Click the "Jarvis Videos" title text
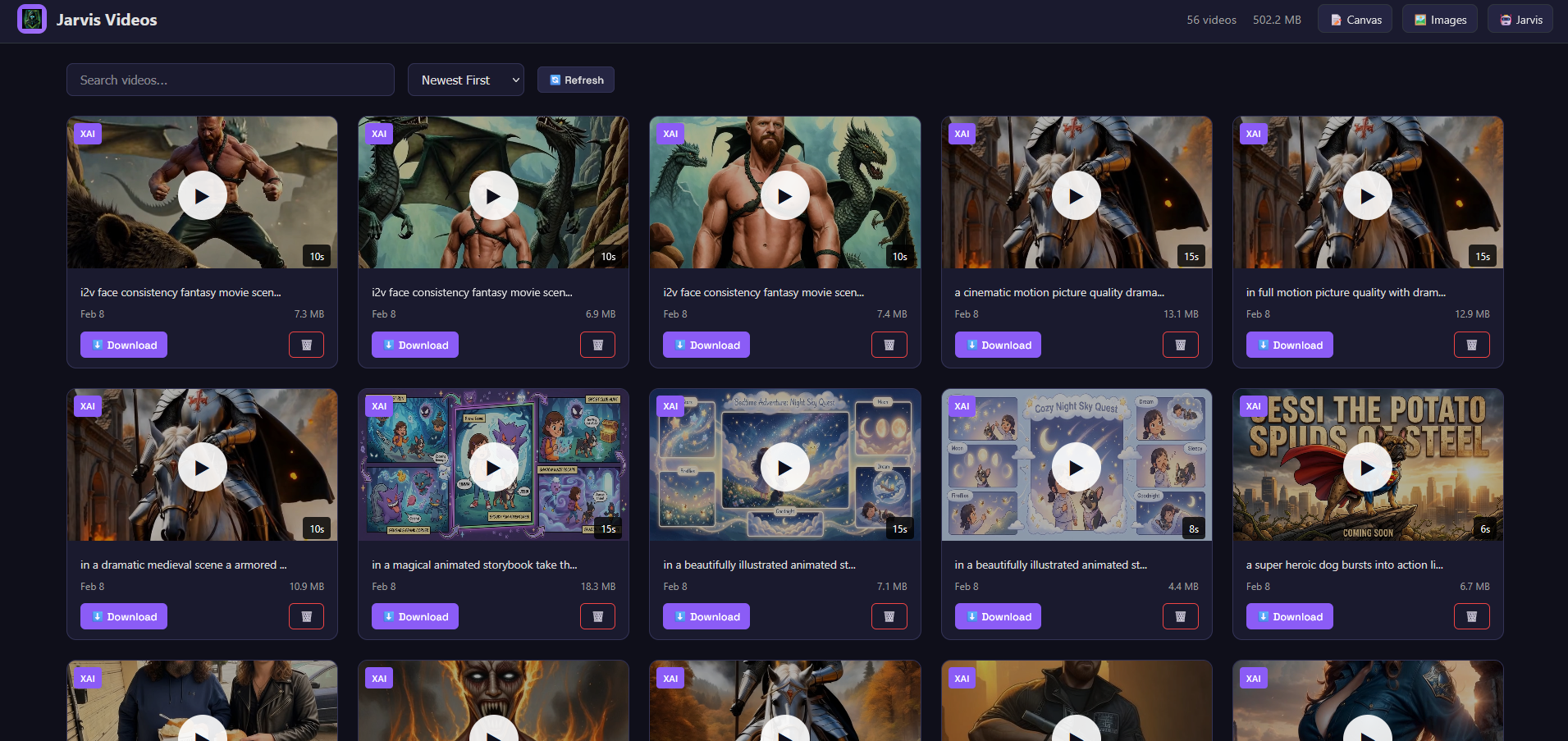 click(107, 20)
